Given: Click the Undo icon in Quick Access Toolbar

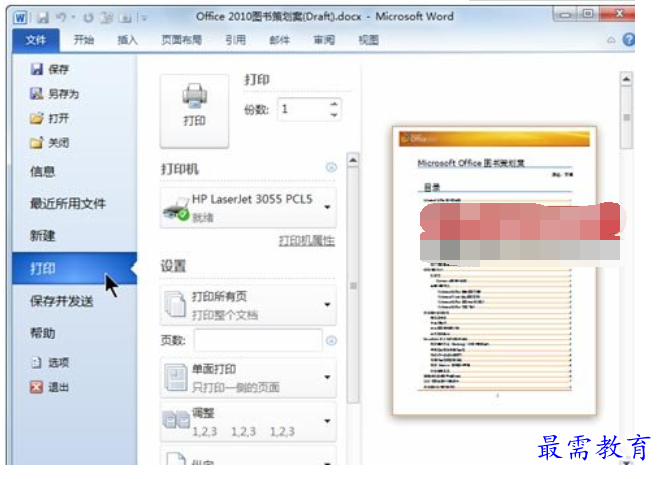Looking at the screenshot, I should (x=61, y=17).
